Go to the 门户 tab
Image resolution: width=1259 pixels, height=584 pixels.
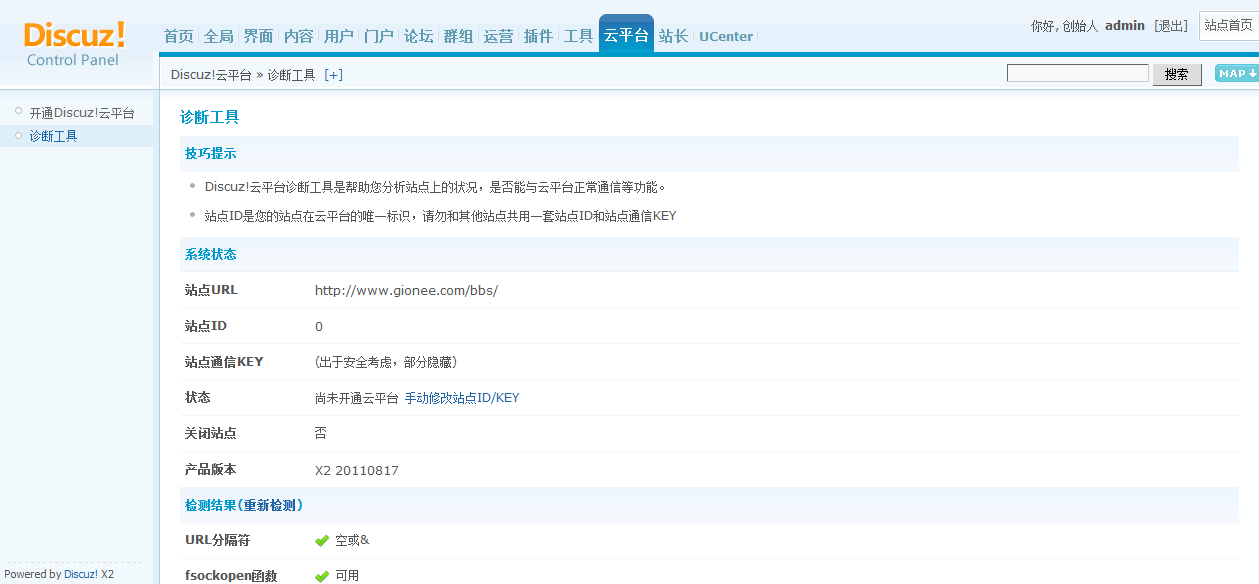coord(378,36)
